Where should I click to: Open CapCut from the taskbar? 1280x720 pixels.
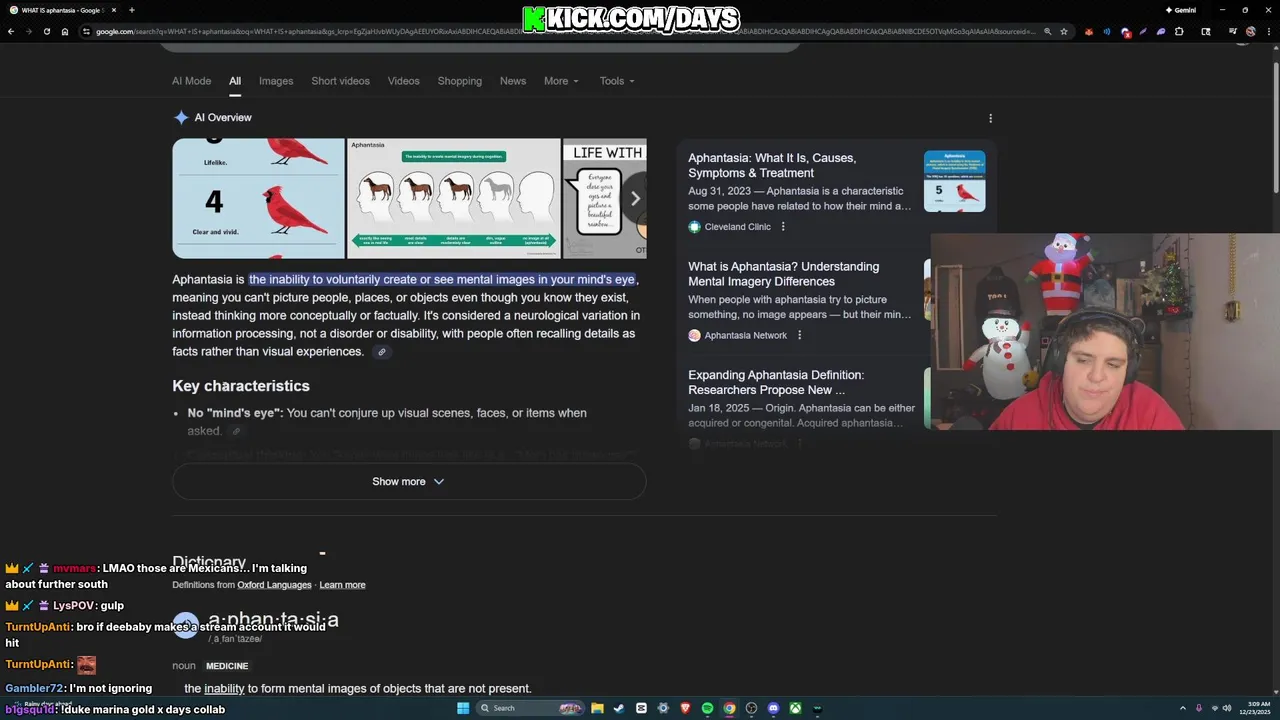tap(641, 708)
